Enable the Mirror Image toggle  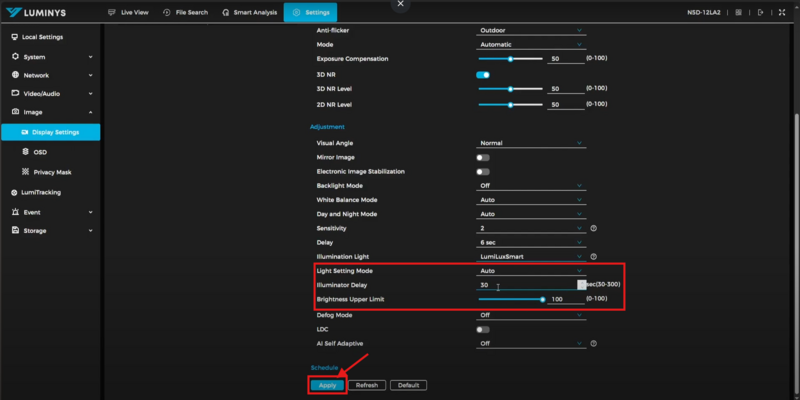pyautogui.click(x=483, y=157)
